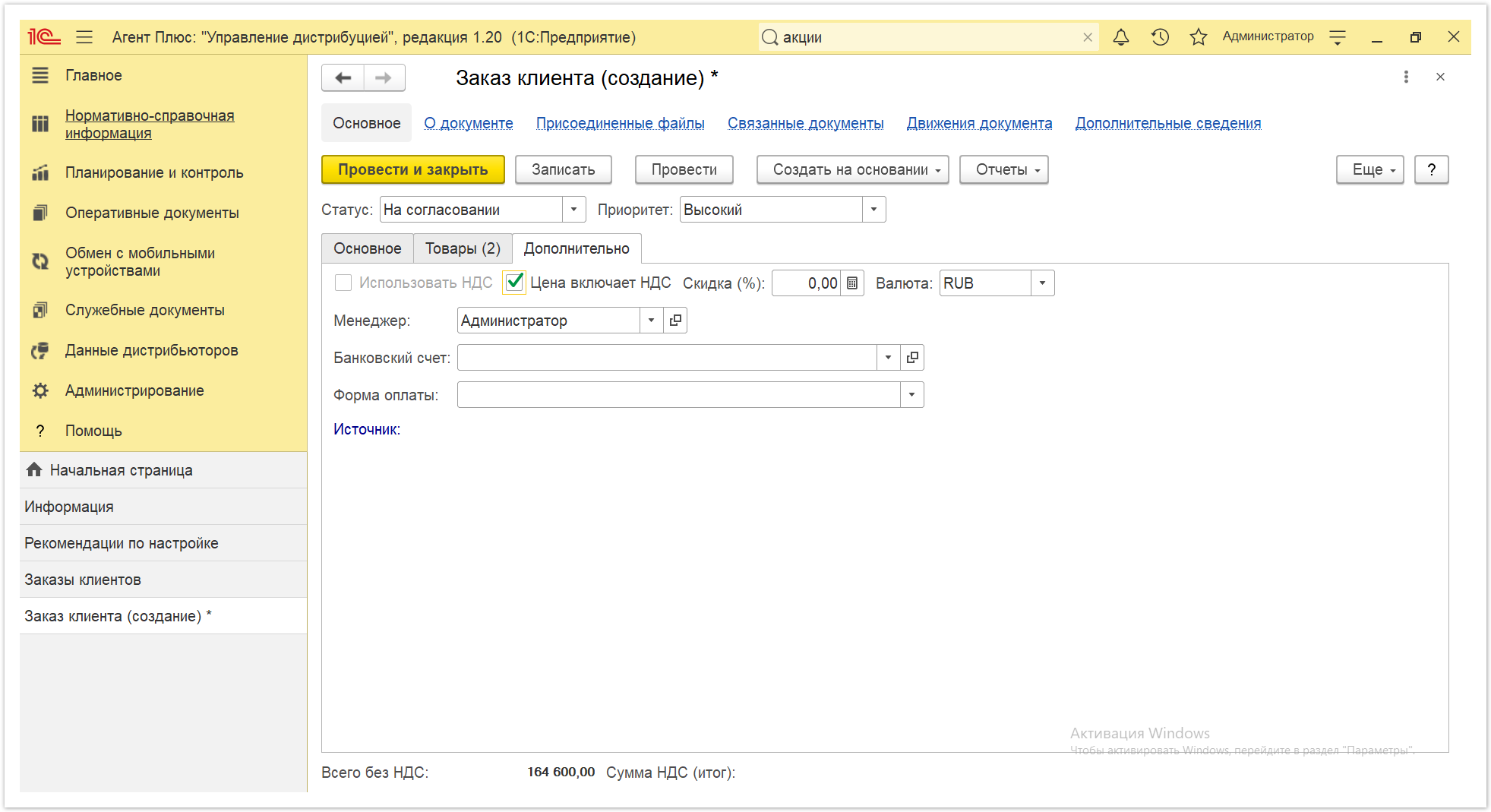The image size is (1491, 812).
Task: Expand Приоритет dropdown
Action: [x=873, y=210]
